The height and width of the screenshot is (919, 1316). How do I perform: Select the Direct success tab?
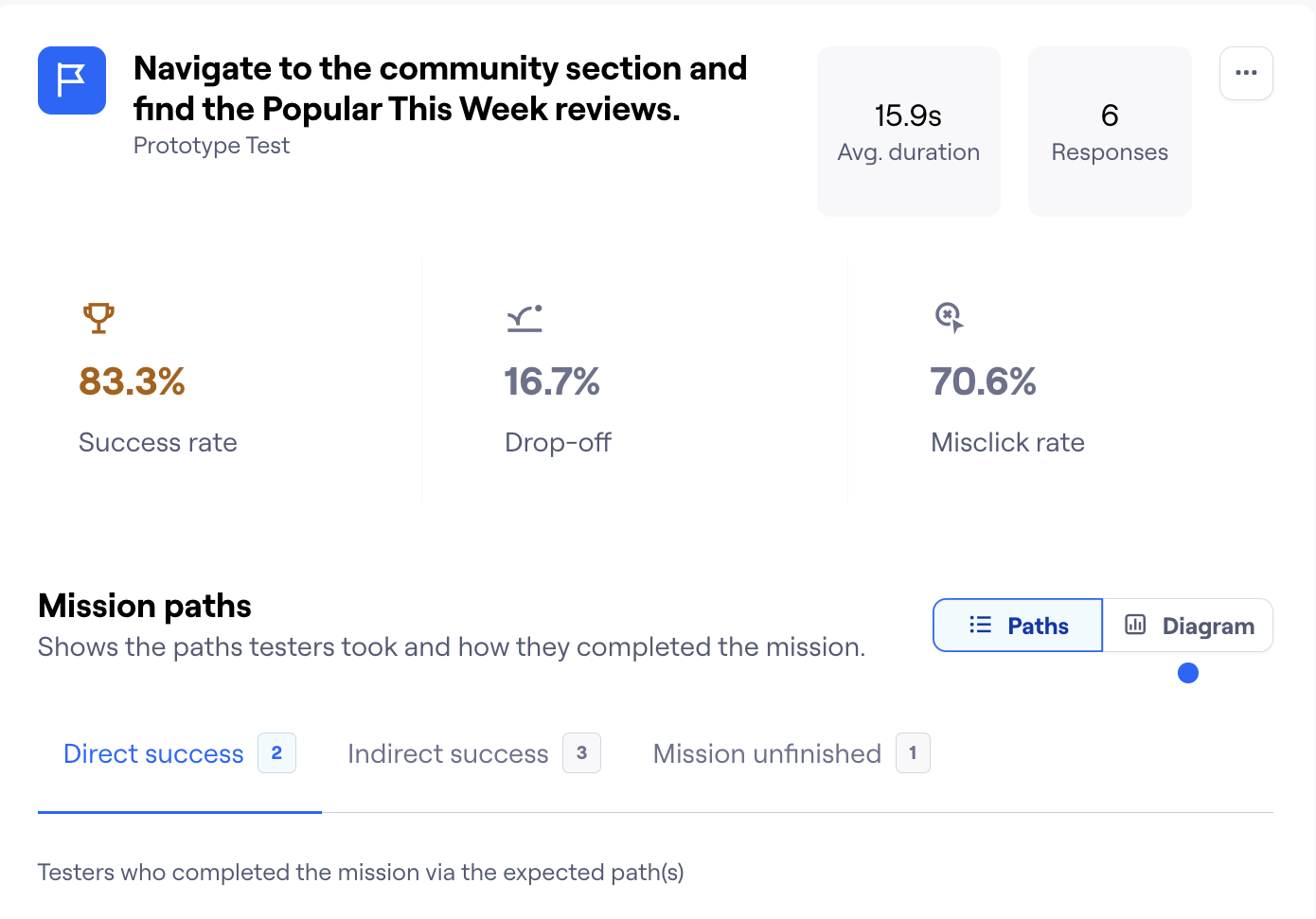153,753
